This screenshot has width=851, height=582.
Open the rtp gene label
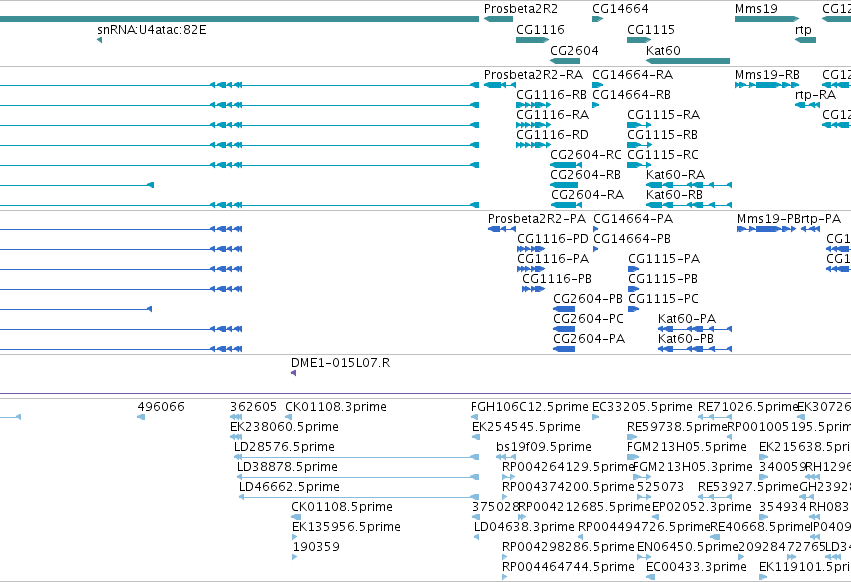pyautogui.click(x=803, y=29)
